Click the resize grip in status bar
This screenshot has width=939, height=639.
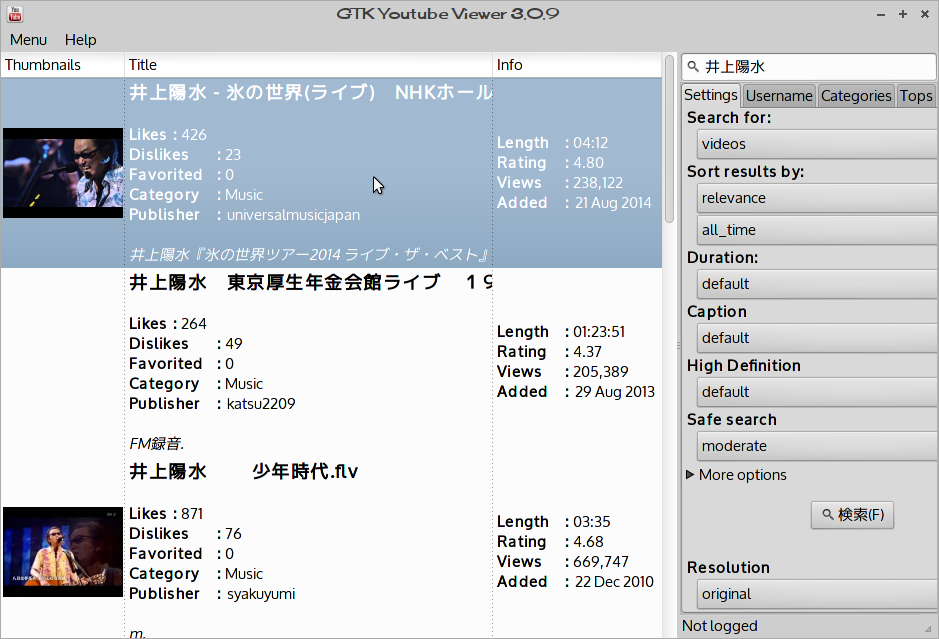929,629
